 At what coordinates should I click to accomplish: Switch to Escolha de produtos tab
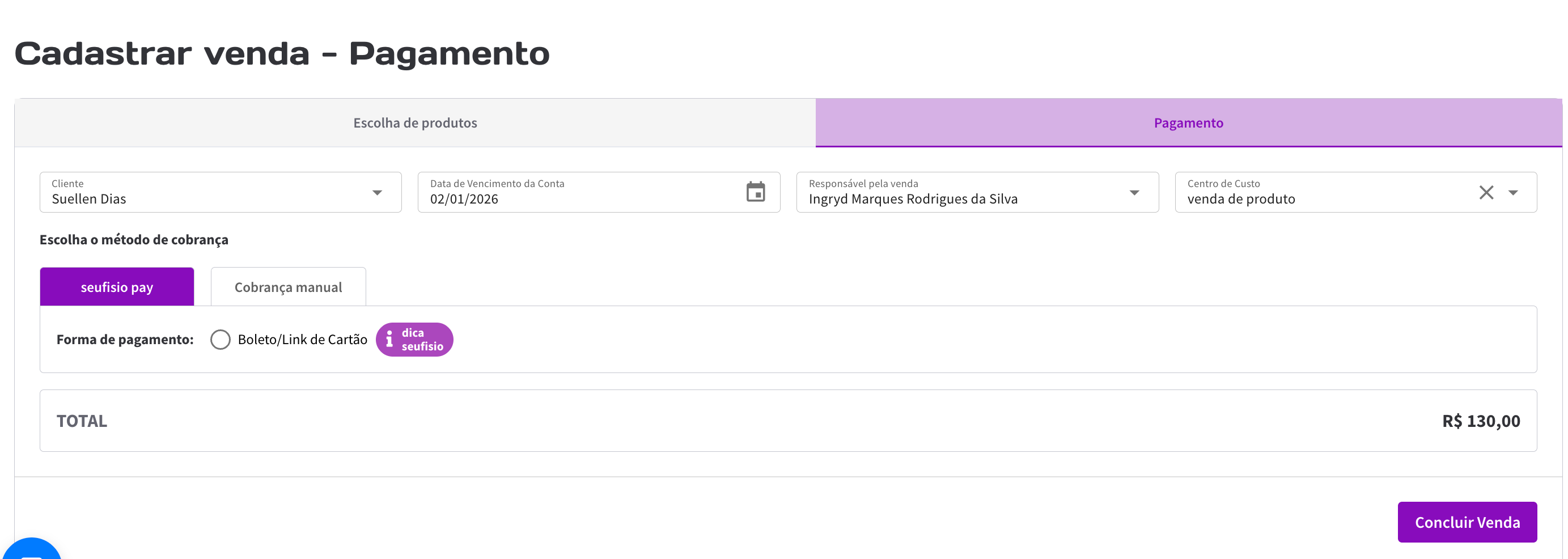click(x=415, y=123)
